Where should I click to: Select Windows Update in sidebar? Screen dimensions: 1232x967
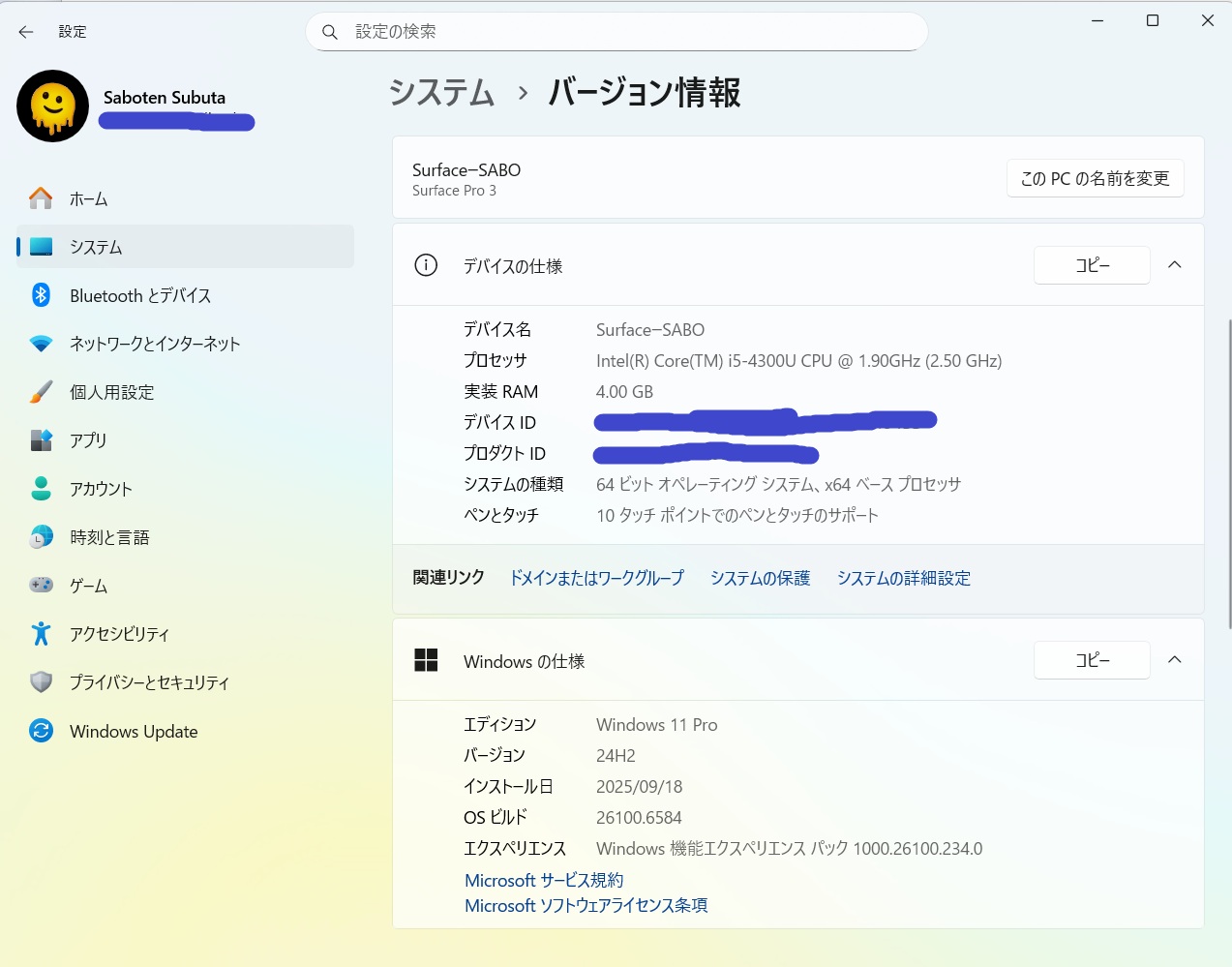[x=185, y=731]
